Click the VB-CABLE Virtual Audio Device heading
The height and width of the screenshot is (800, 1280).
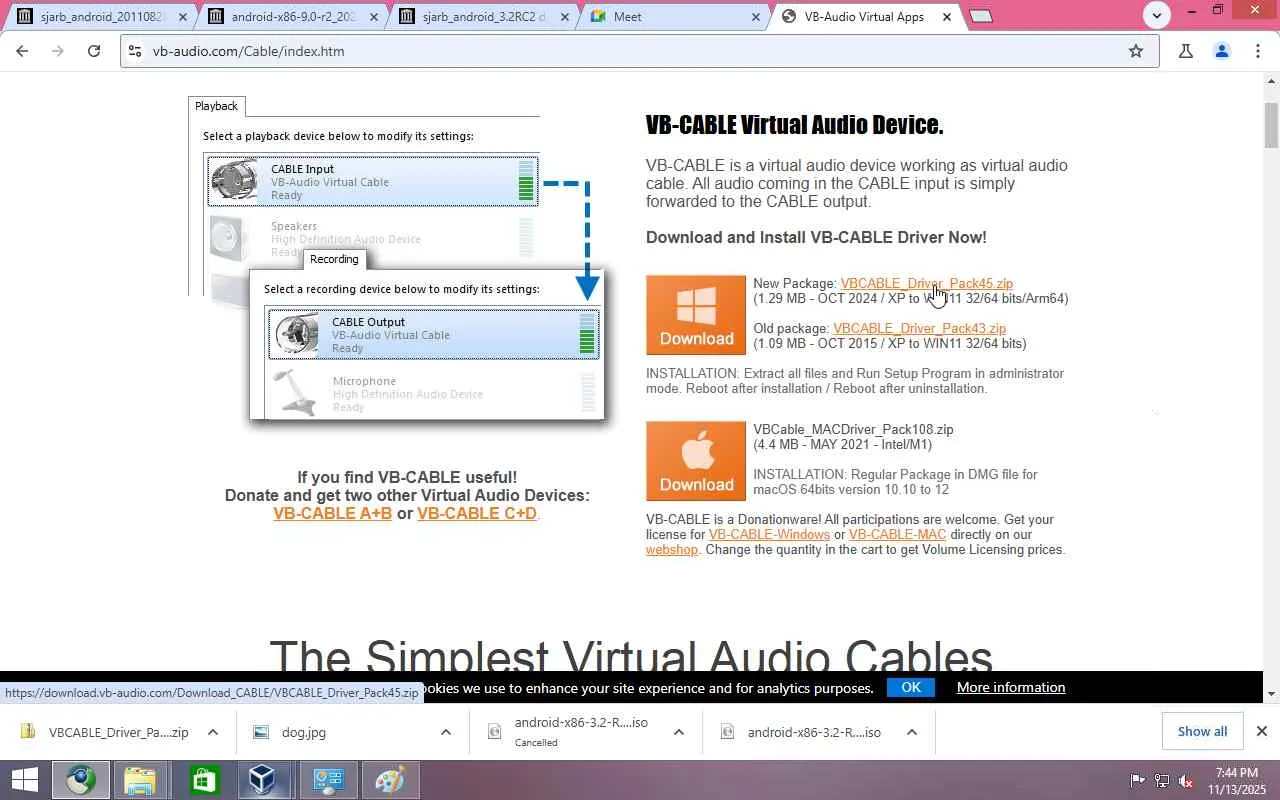794,125
